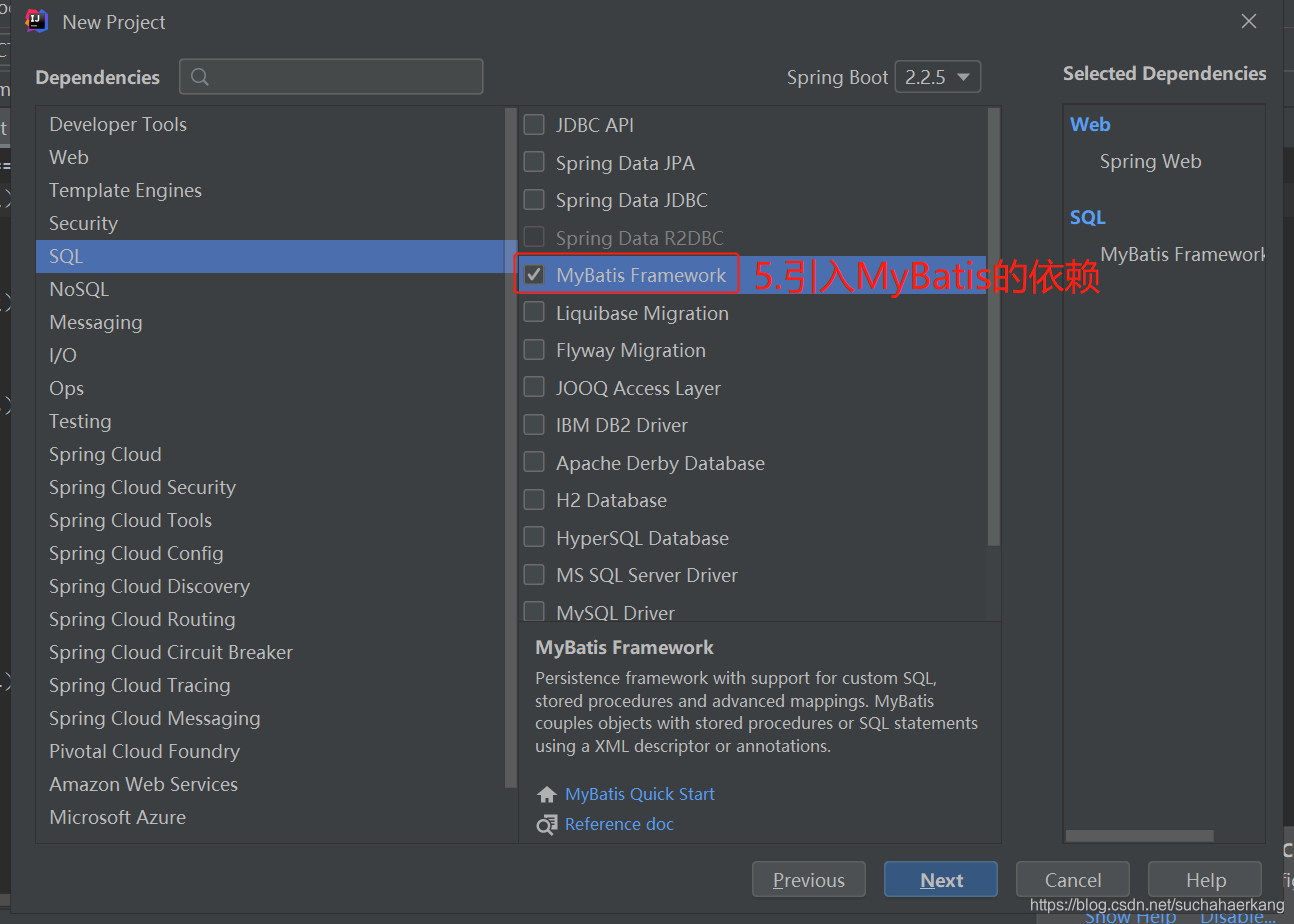Image resolution: width=1294 pixels, height=924 pixels.
Task: Select the Spring Cloud Config category
Action: [x=271, y=553]
